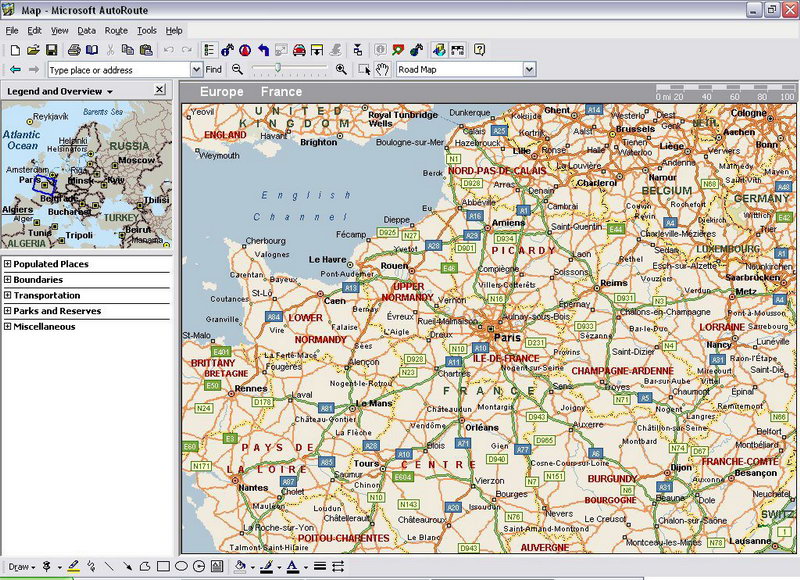The width and height of the screenshot is (800, 580).
Task: Click the Help question mark toolbar icon
Action: [x=479, y=50]
